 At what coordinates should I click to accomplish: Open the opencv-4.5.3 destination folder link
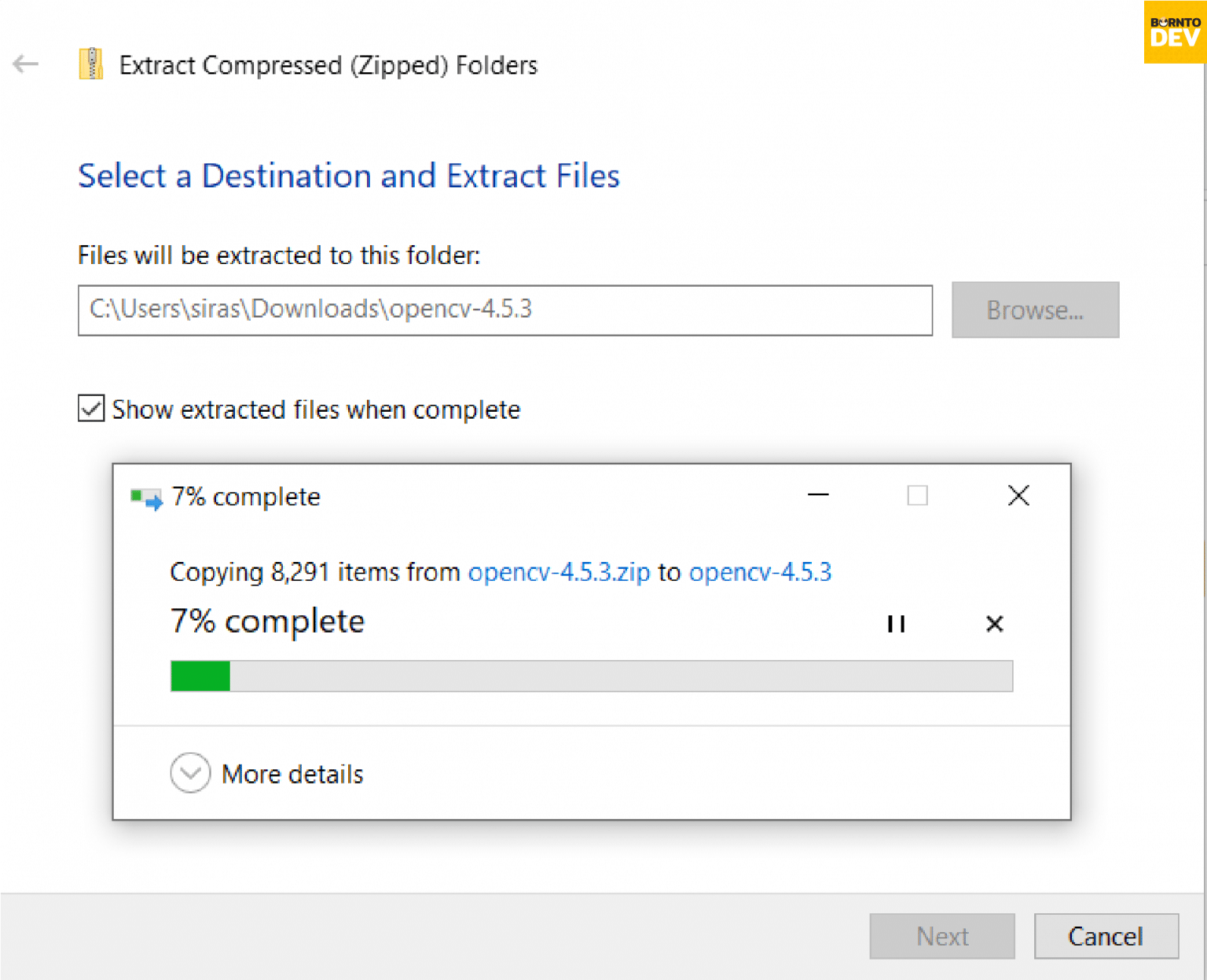(760, 572)
